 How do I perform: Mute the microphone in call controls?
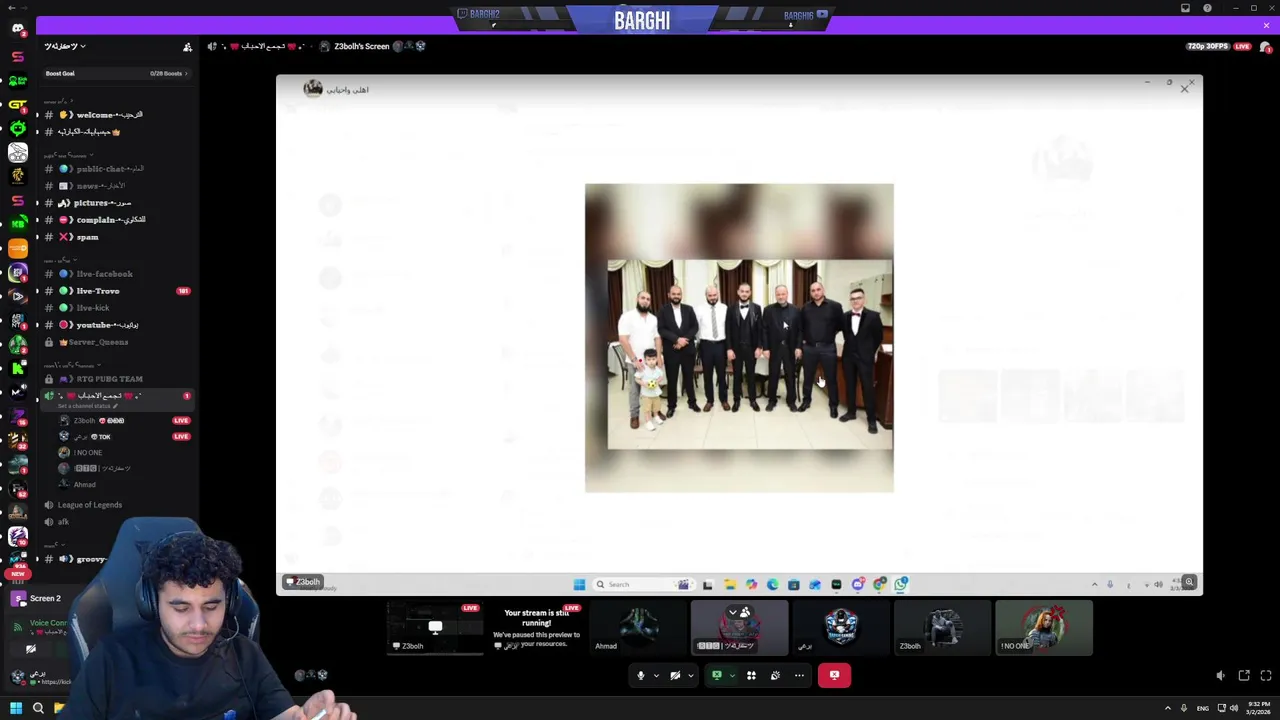[641, 676]
